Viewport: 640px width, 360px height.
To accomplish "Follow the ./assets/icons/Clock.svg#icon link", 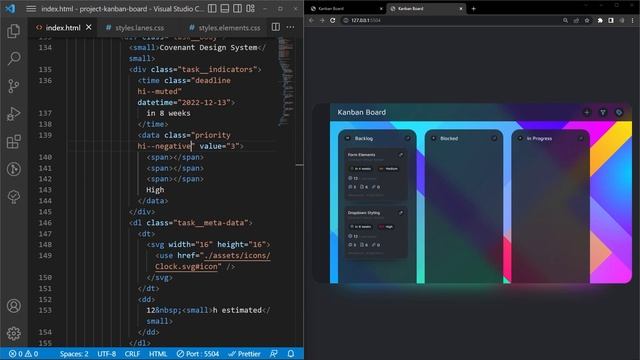I will pos(213,261).
